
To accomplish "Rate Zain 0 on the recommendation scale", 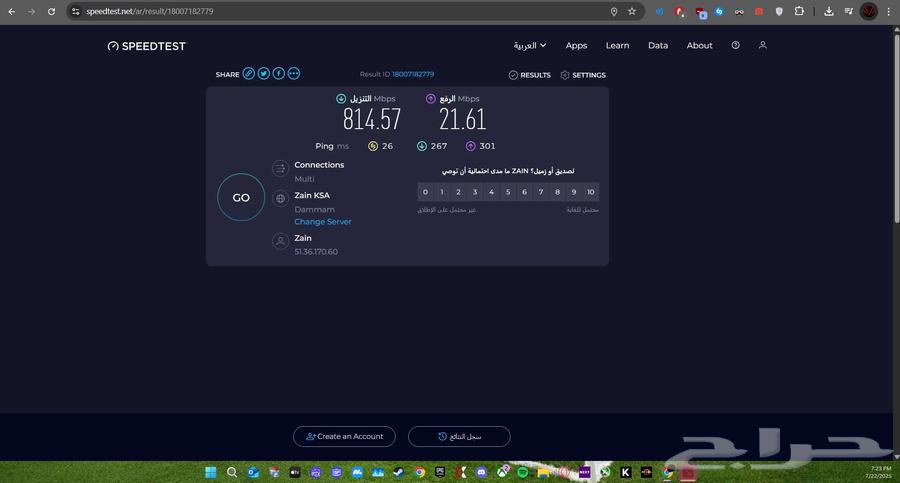I will (425, 192).
